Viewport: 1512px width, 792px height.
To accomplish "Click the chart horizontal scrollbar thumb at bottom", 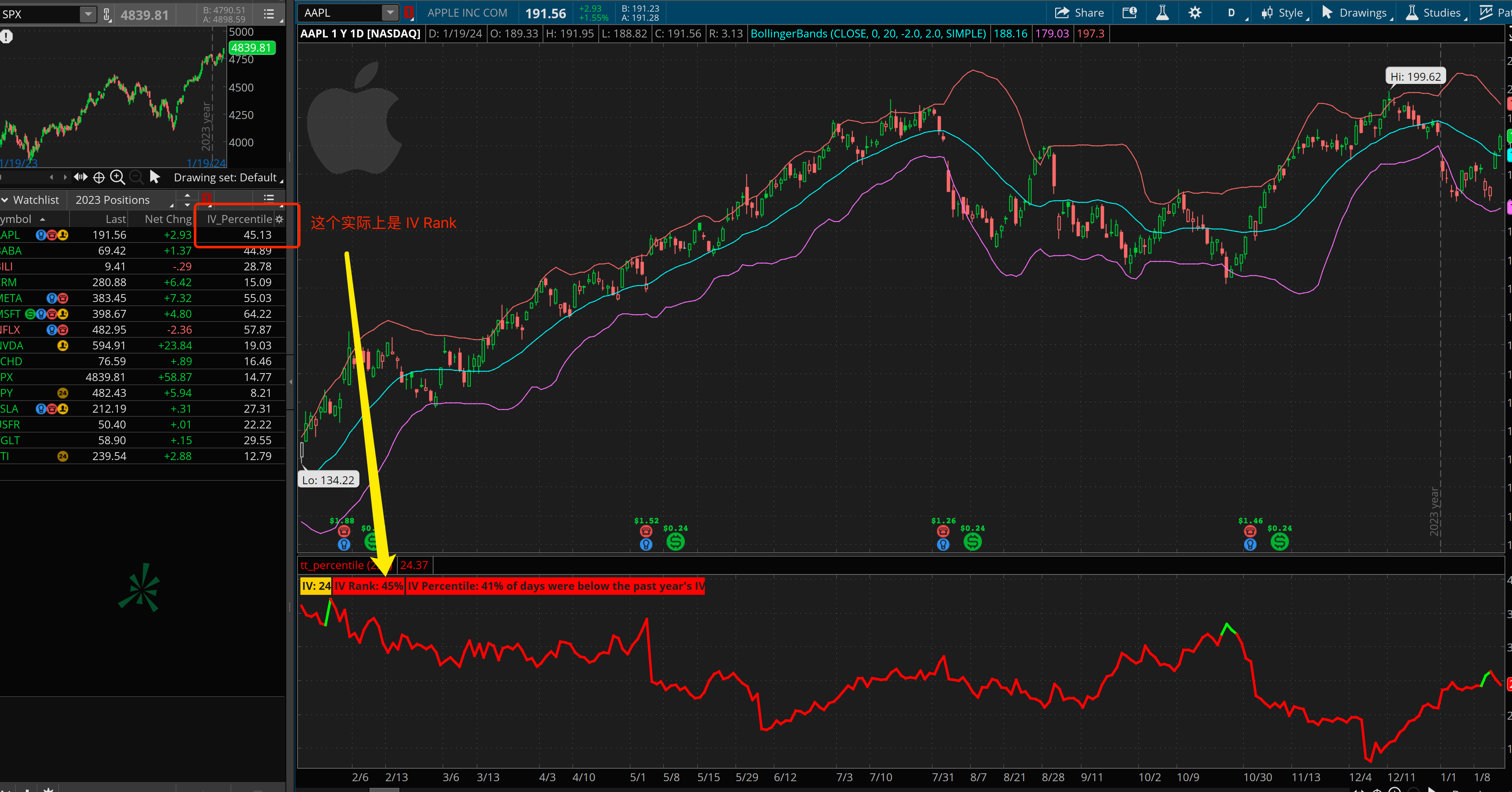I will click(384, 790).
